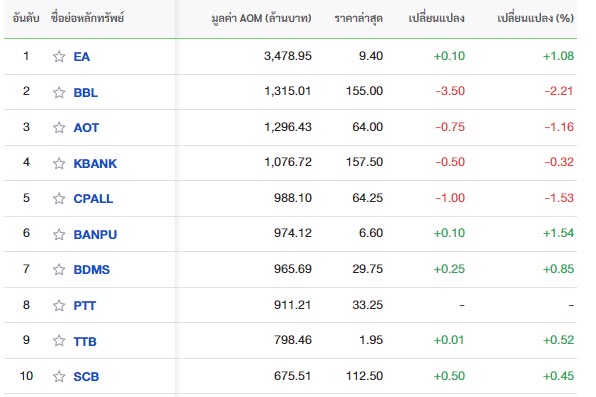The height and width of the screenshot is (397, 596).
Task: Sort by ราคาล่าสุด column header
Action: point(358,18)
